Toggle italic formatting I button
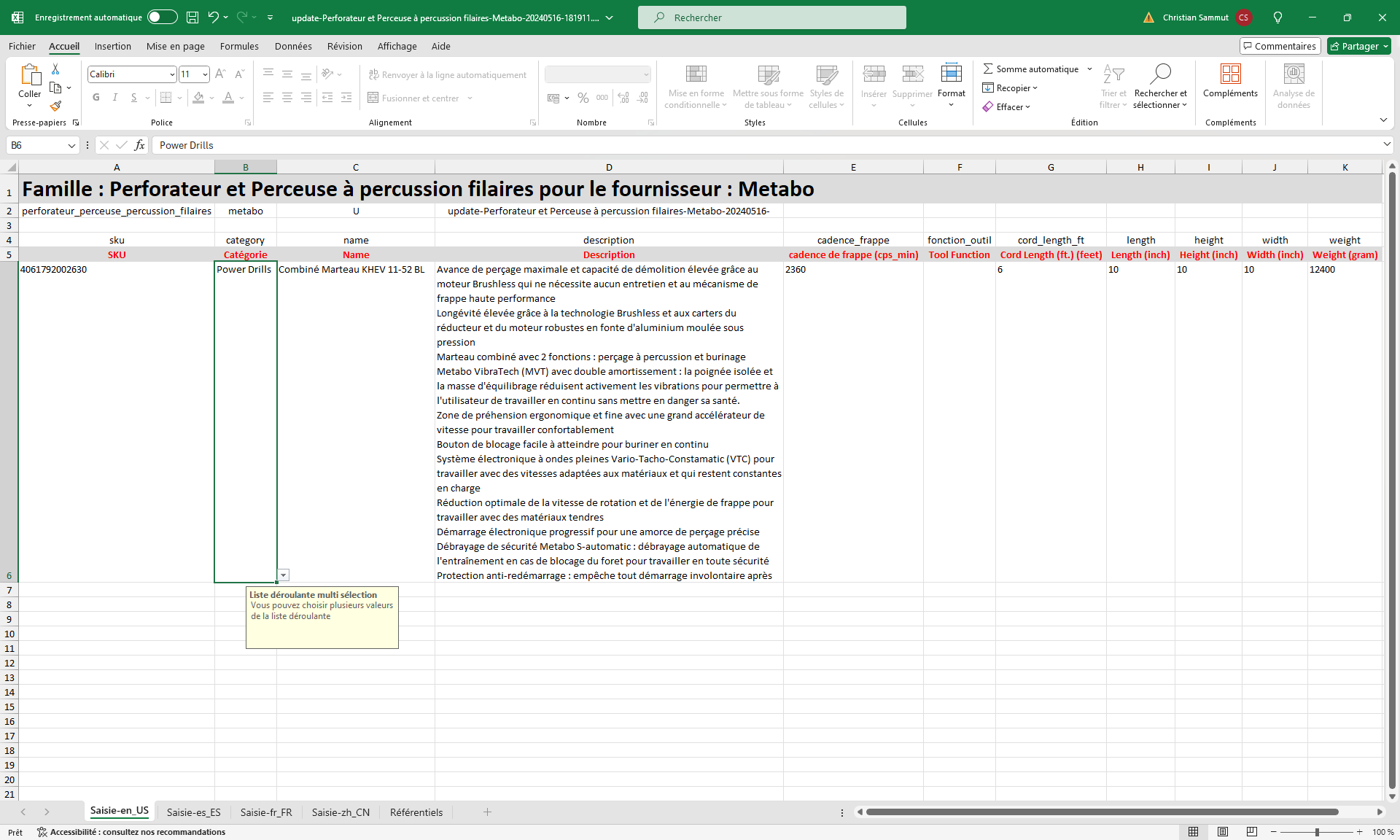 (x=114, y=98)
